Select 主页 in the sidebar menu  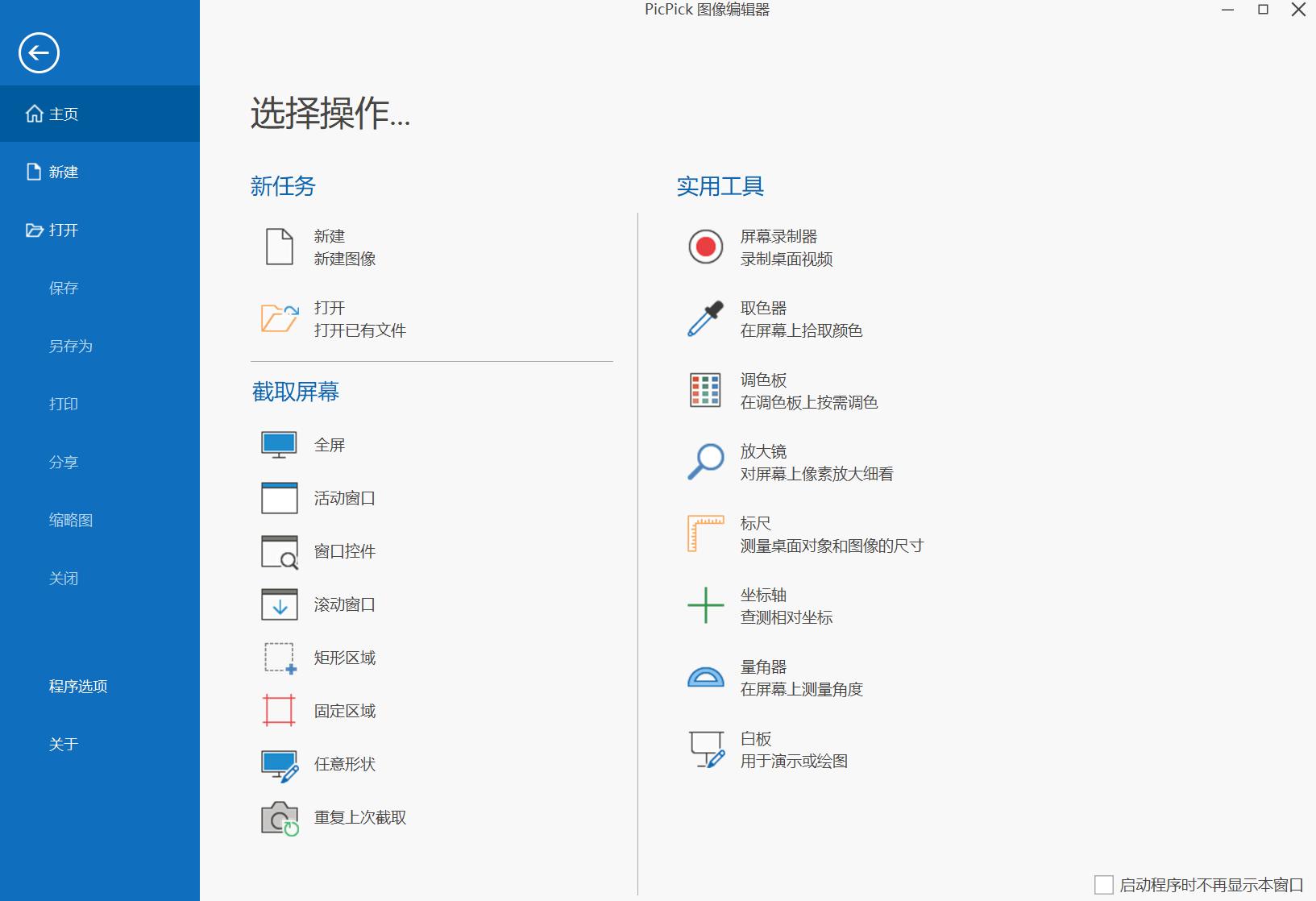pyautogui.click(x=100, y=114)
